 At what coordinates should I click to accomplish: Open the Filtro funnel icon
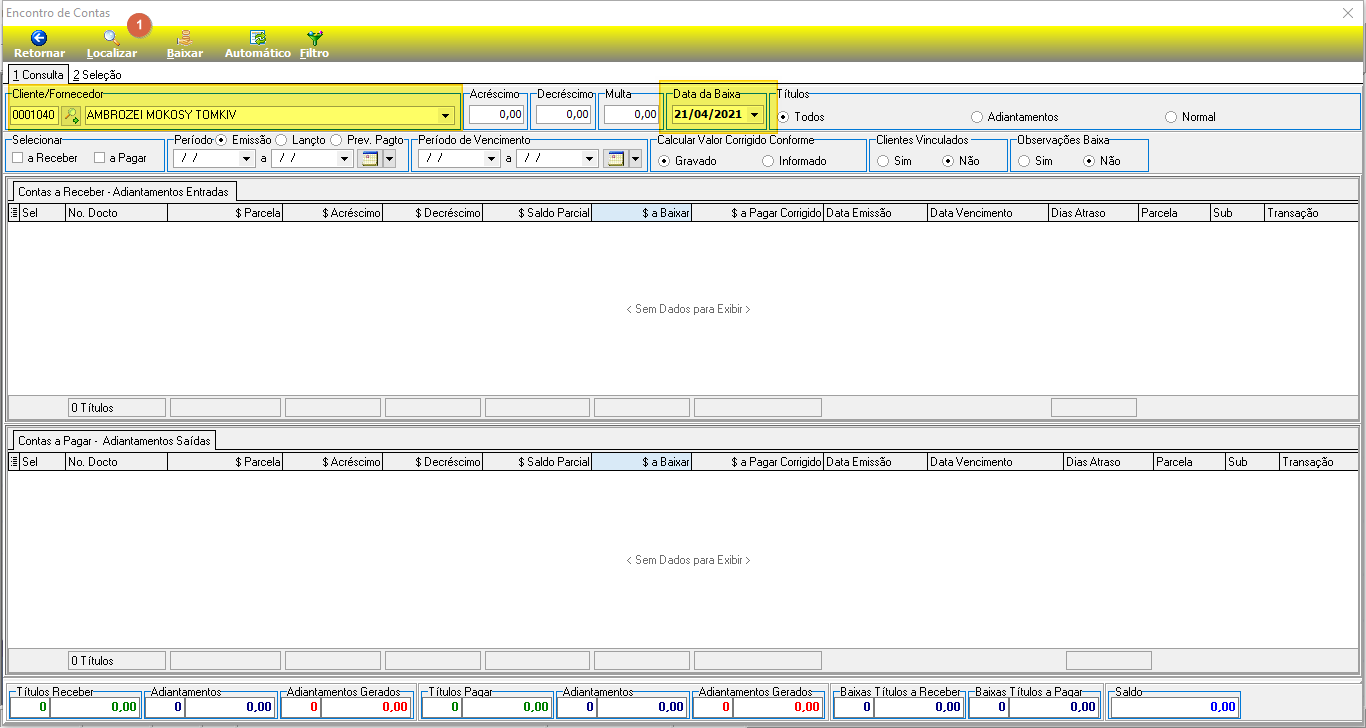coord(315,38)
